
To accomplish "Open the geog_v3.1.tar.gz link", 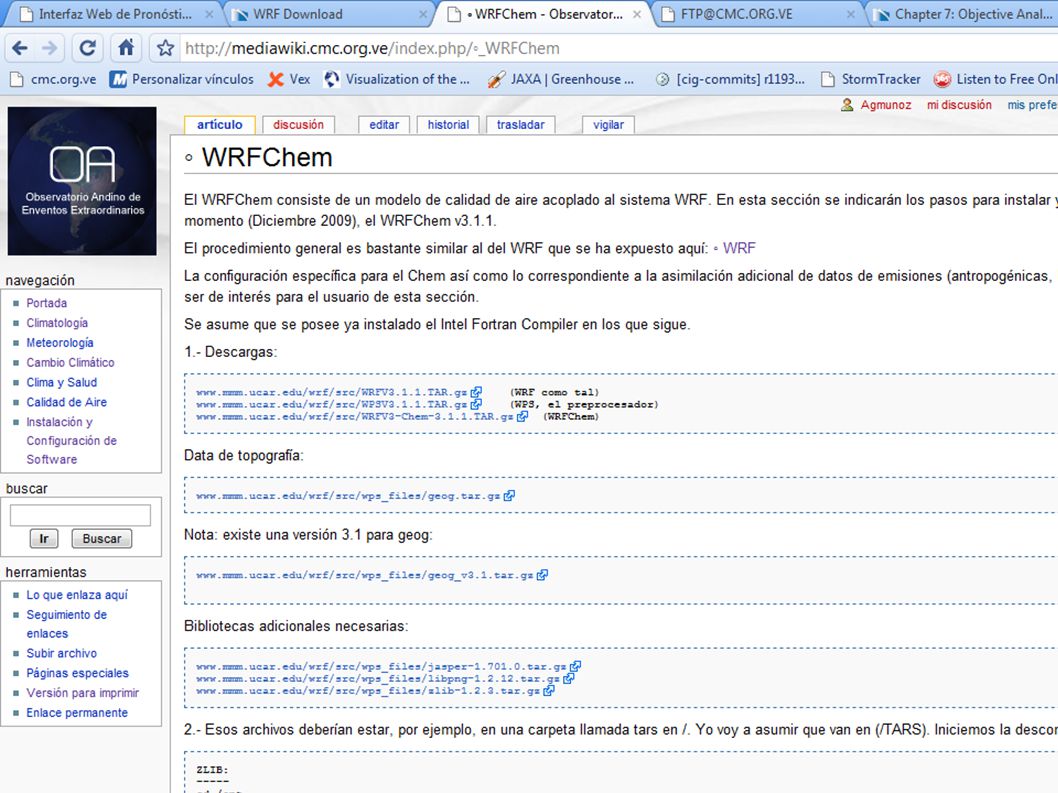I will (x=372, y=575).
